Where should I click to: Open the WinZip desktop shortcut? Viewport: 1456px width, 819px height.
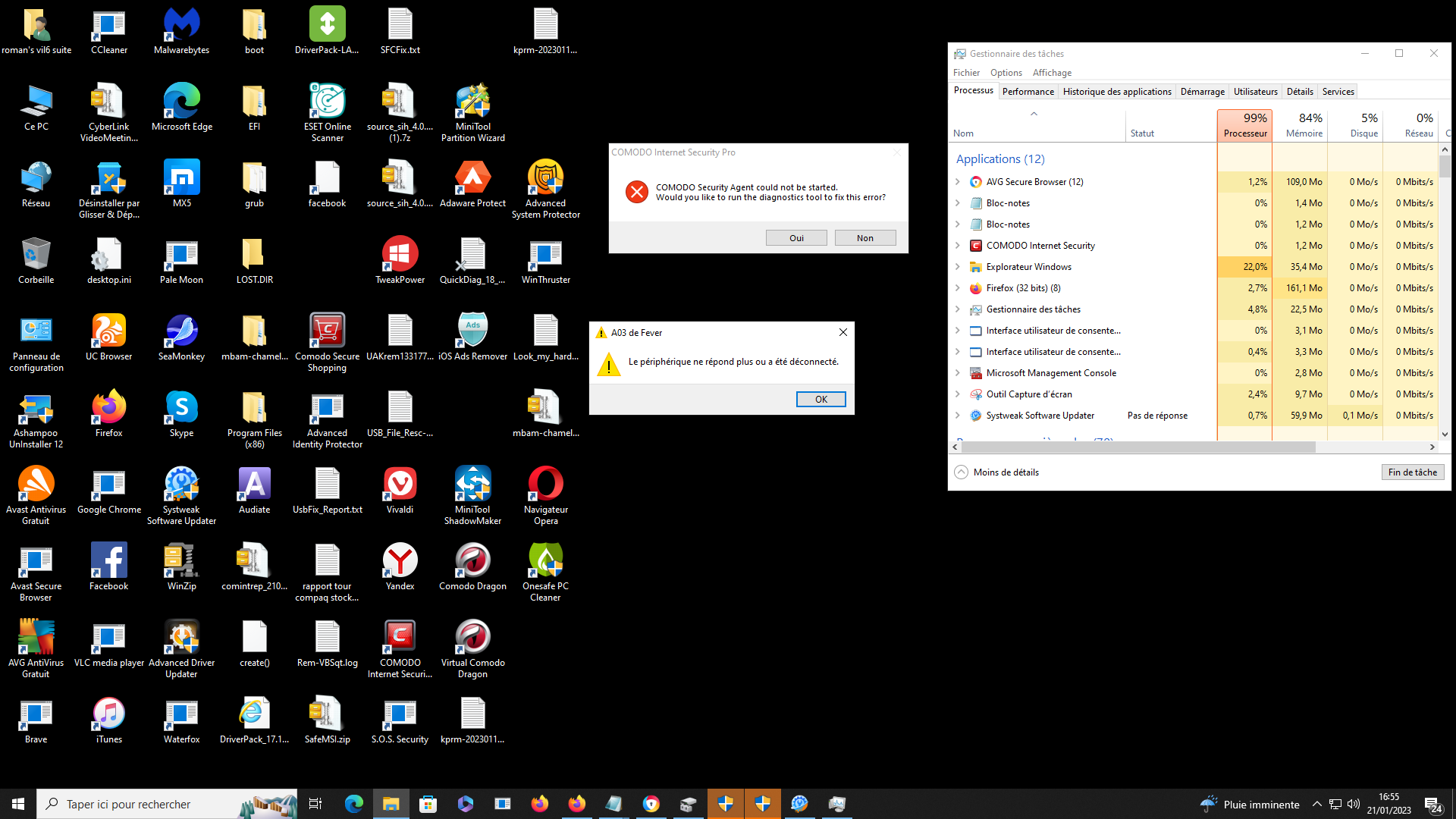click(x=181, y=567)
